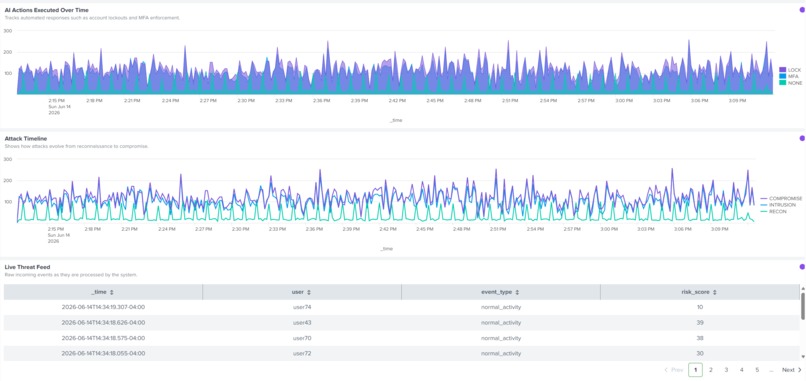Viewport: 806px width, 381px height.
Task: Sort table by the risk_score column arrows
Action: 715,292
